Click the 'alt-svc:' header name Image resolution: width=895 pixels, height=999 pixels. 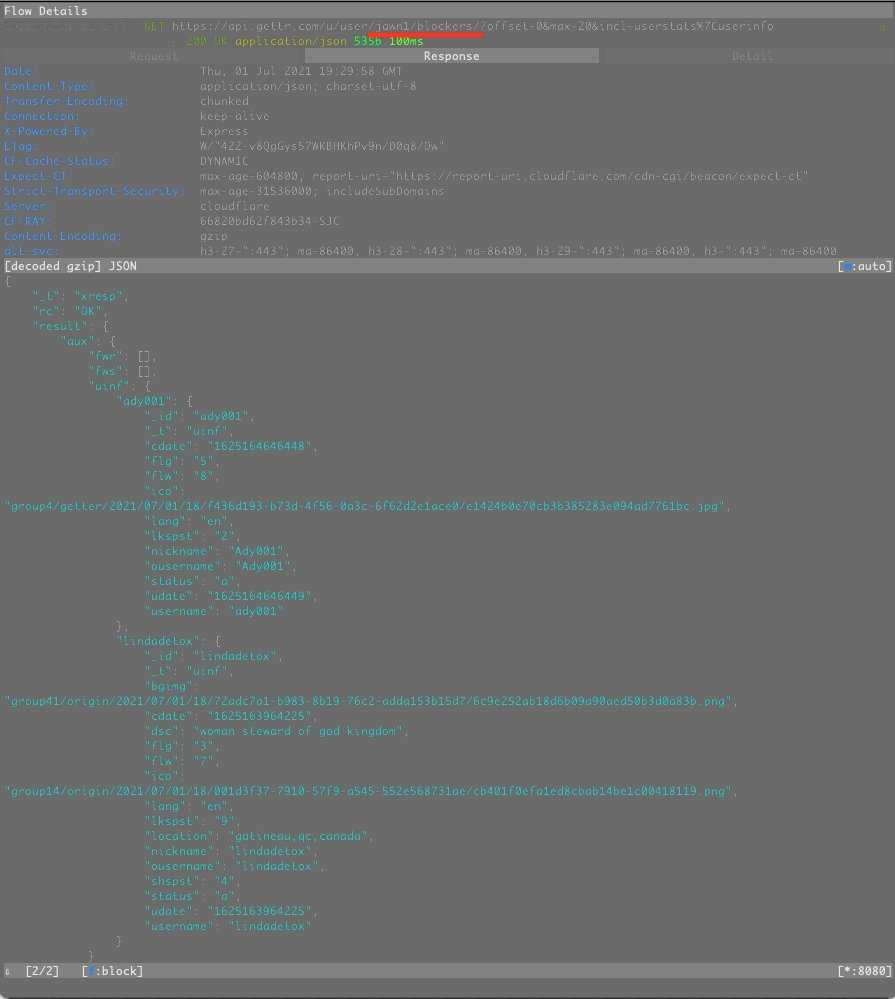(31, 251)
